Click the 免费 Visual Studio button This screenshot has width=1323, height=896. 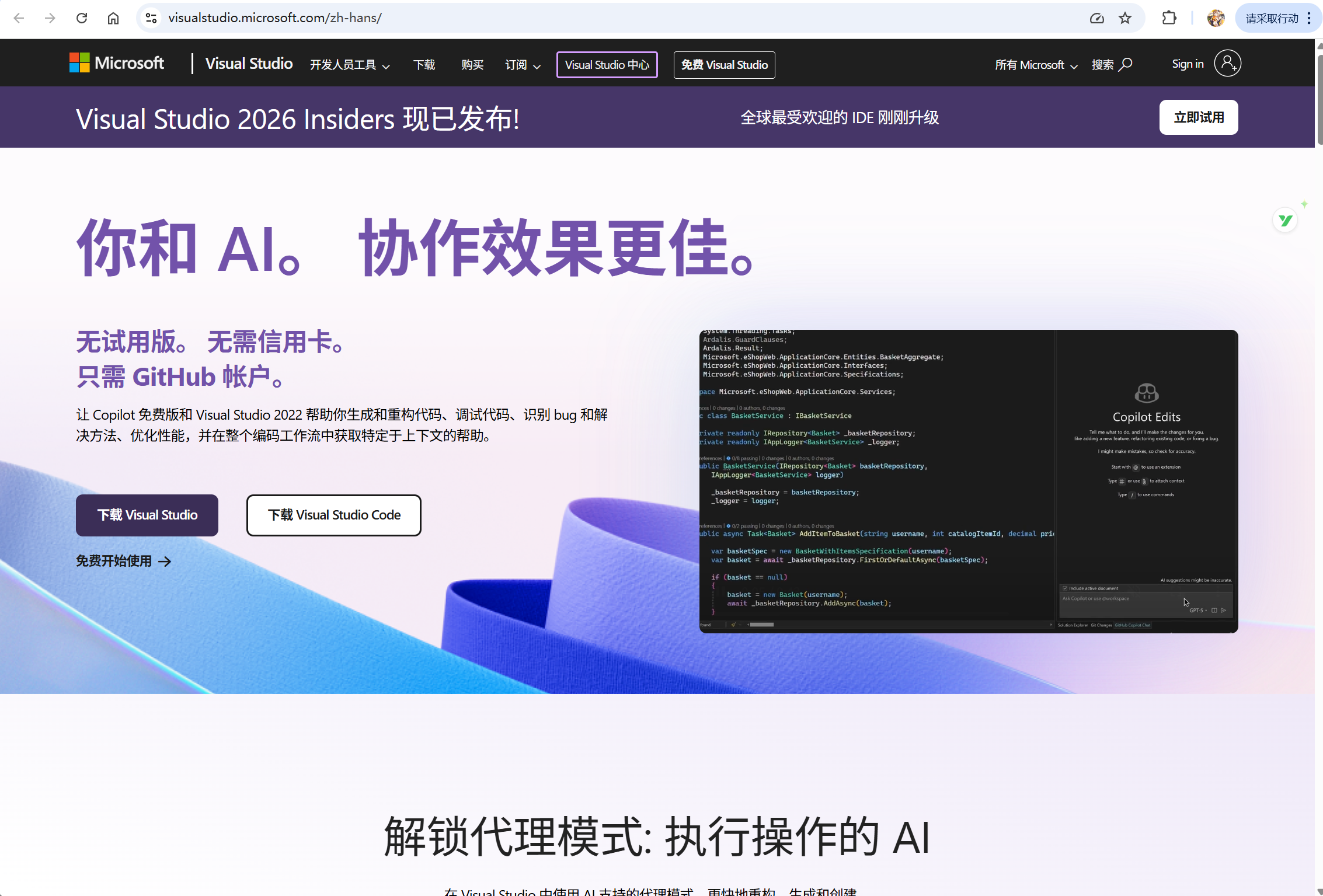(725, 65)
